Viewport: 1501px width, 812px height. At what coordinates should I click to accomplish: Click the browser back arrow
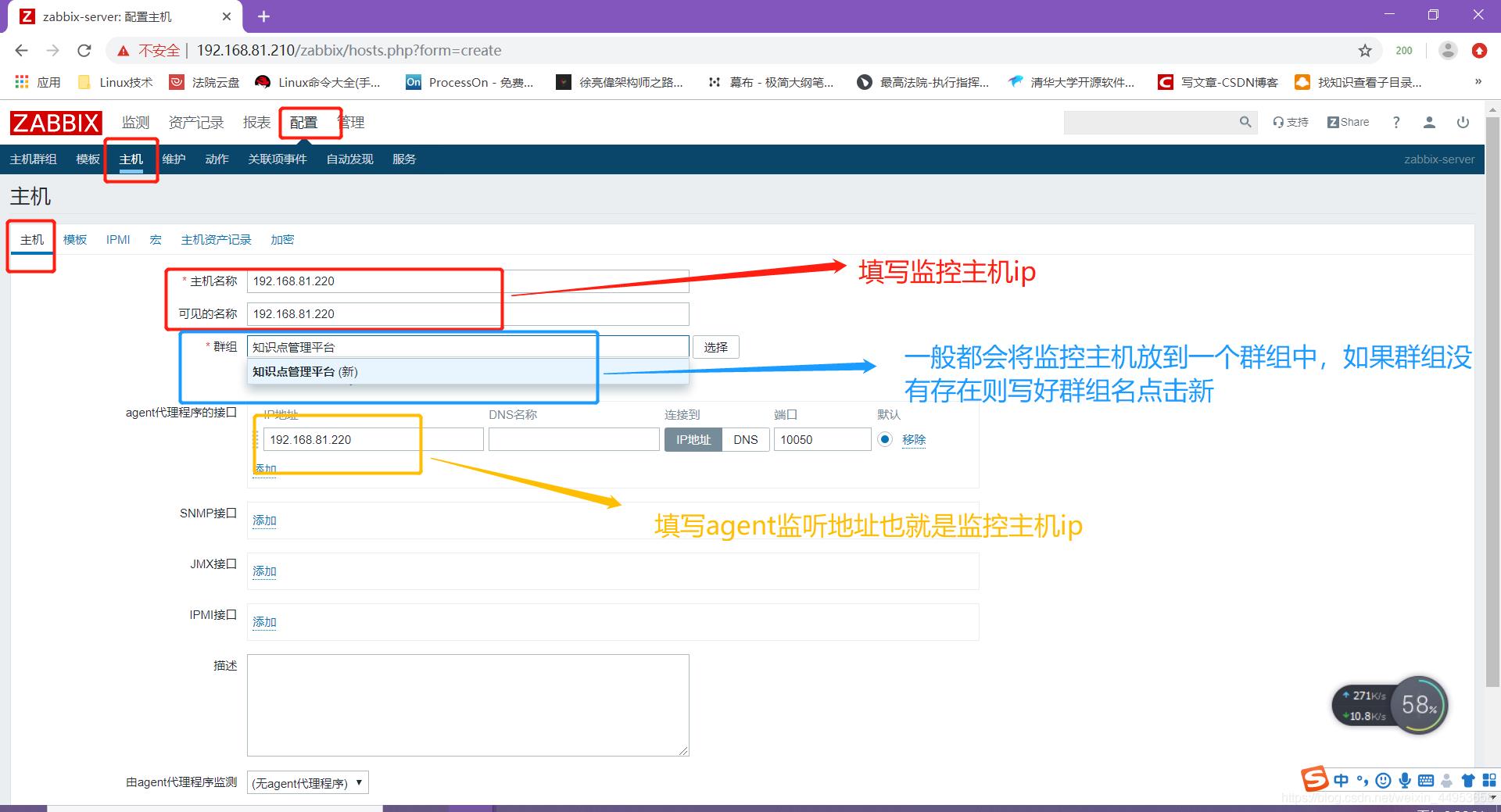[x=21, y=51]
